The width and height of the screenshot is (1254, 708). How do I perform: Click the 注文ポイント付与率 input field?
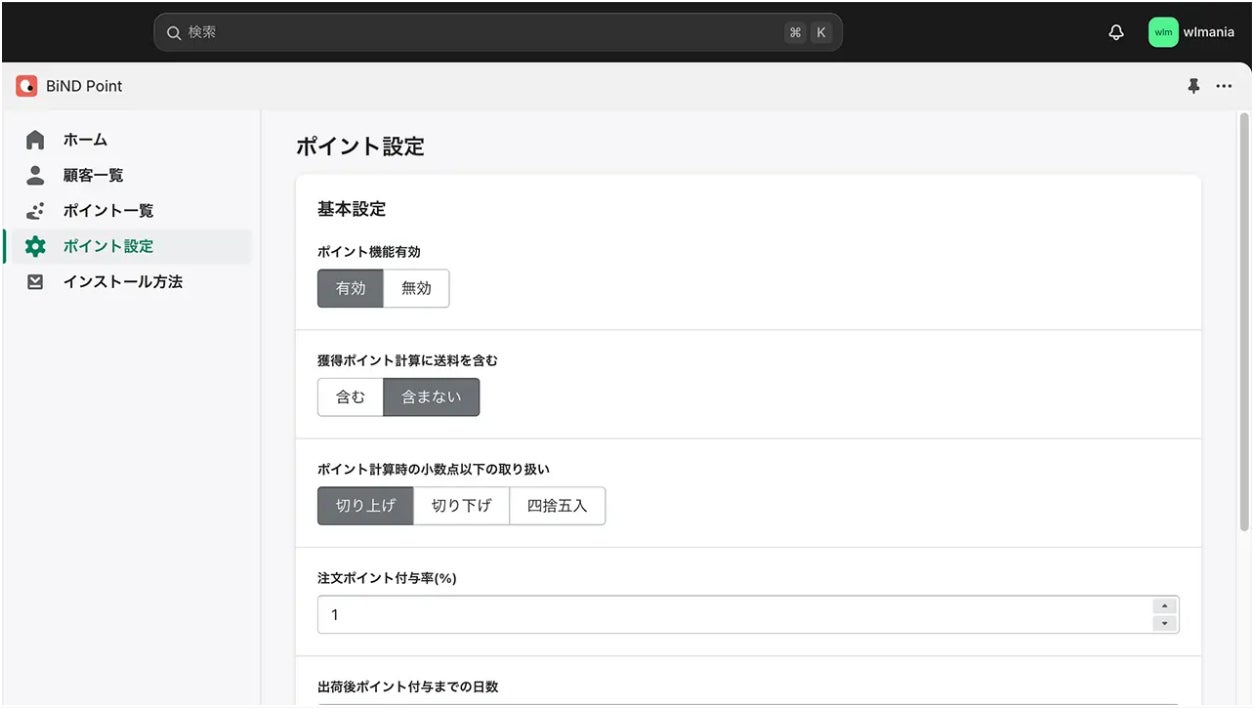tap(748, 615)
